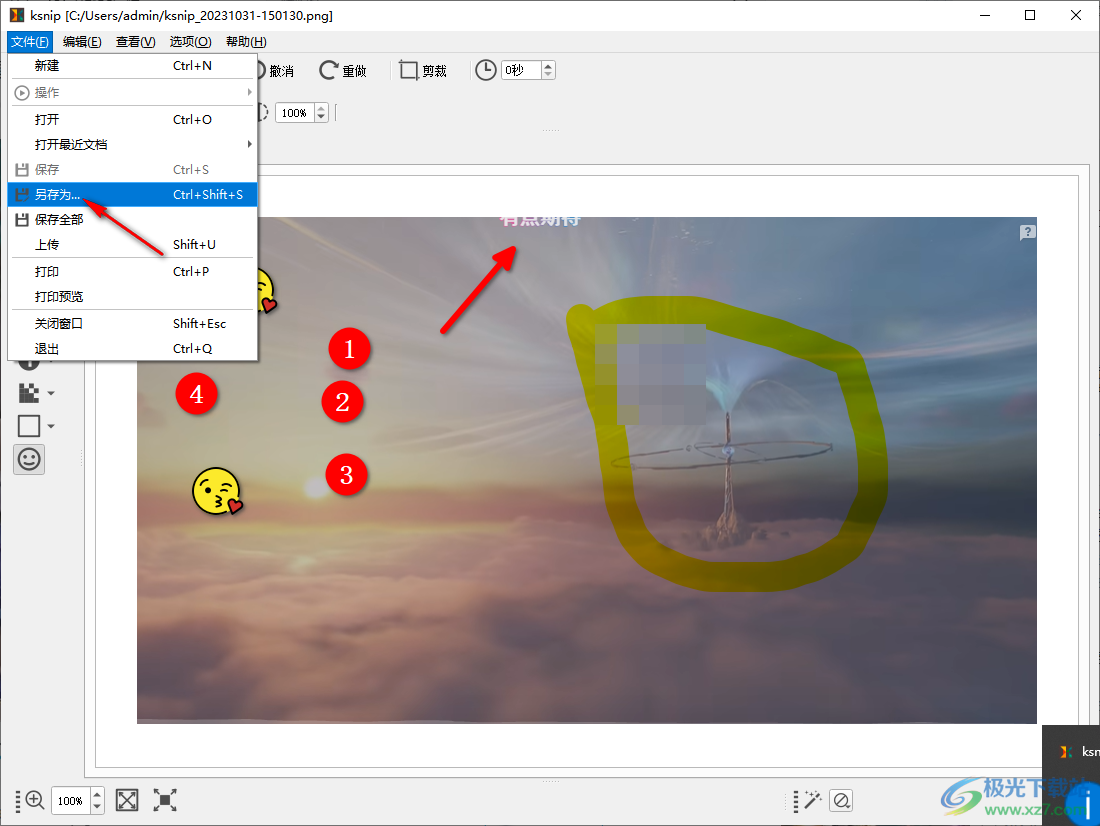
Task: Select the rectangle shape tool
Action: pos(29,426)
